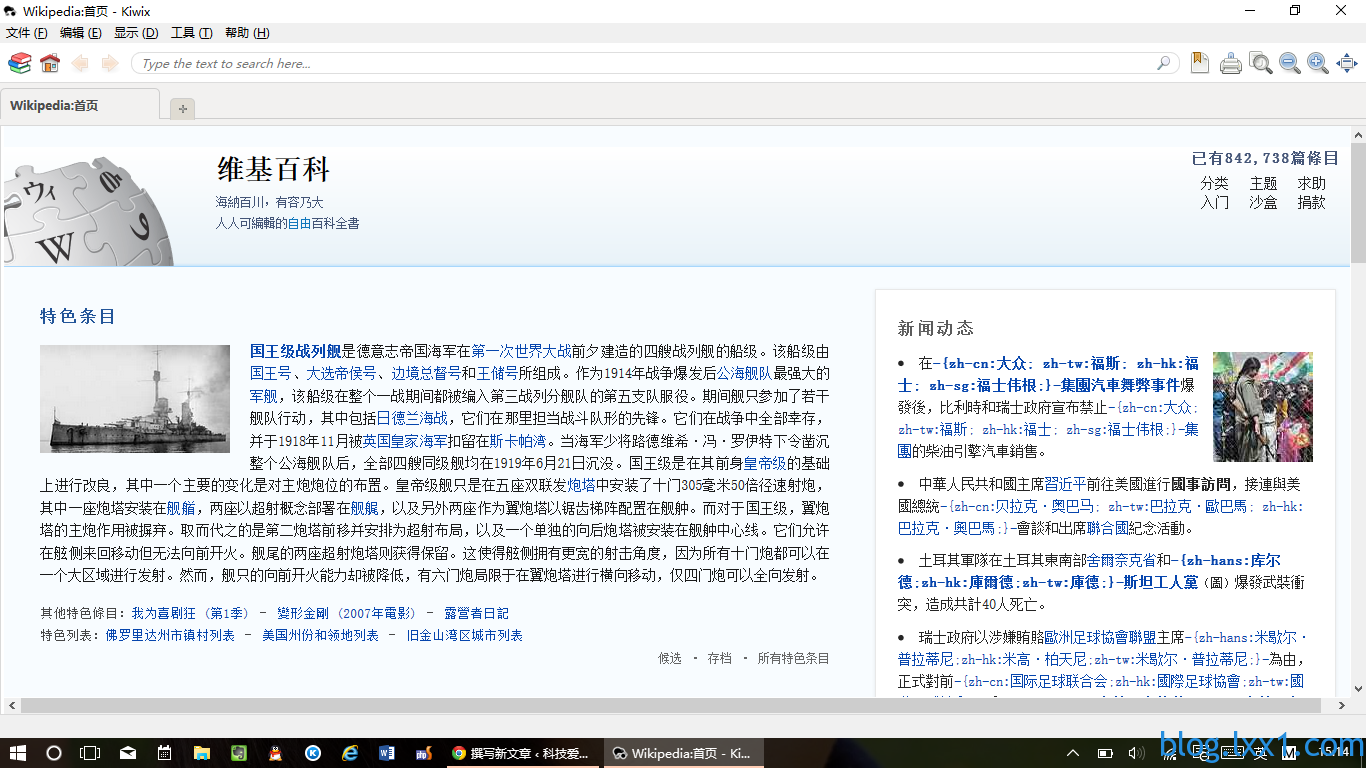
Task: Open 變形金剛（2007年電影）link
Action: 346,613
